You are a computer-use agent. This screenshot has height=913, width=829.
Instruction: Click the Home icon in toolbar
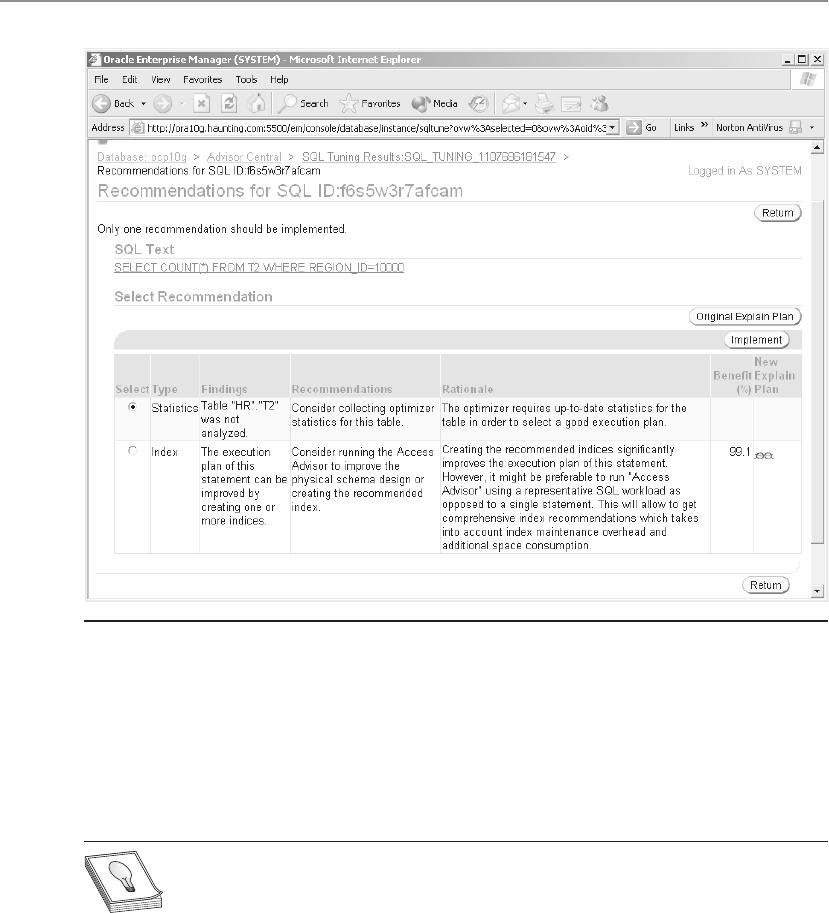click(256, 104)
